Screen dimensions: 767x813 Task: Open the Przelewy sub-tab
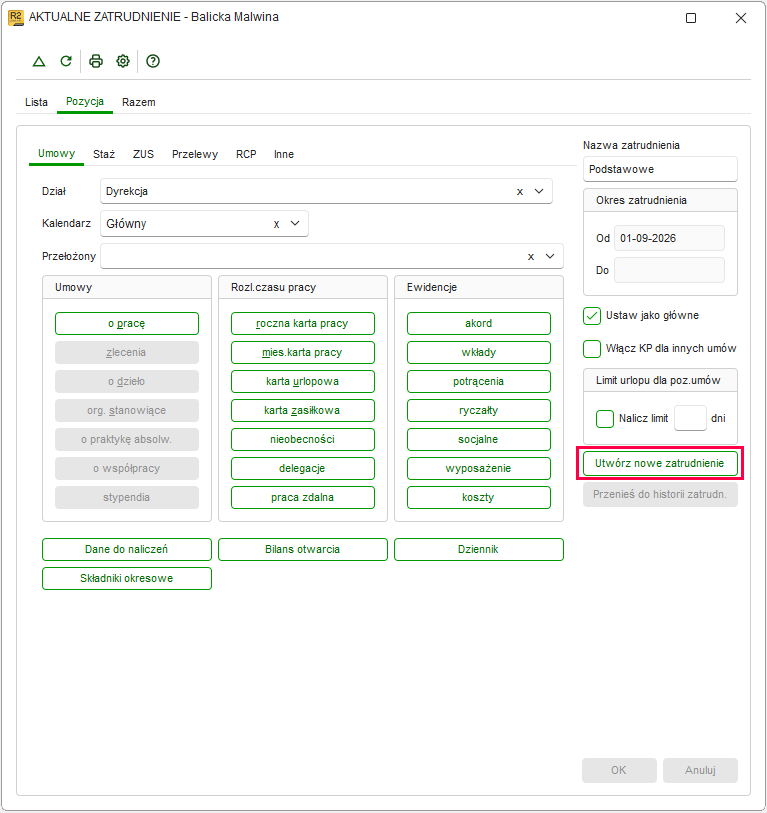(195, 155)
